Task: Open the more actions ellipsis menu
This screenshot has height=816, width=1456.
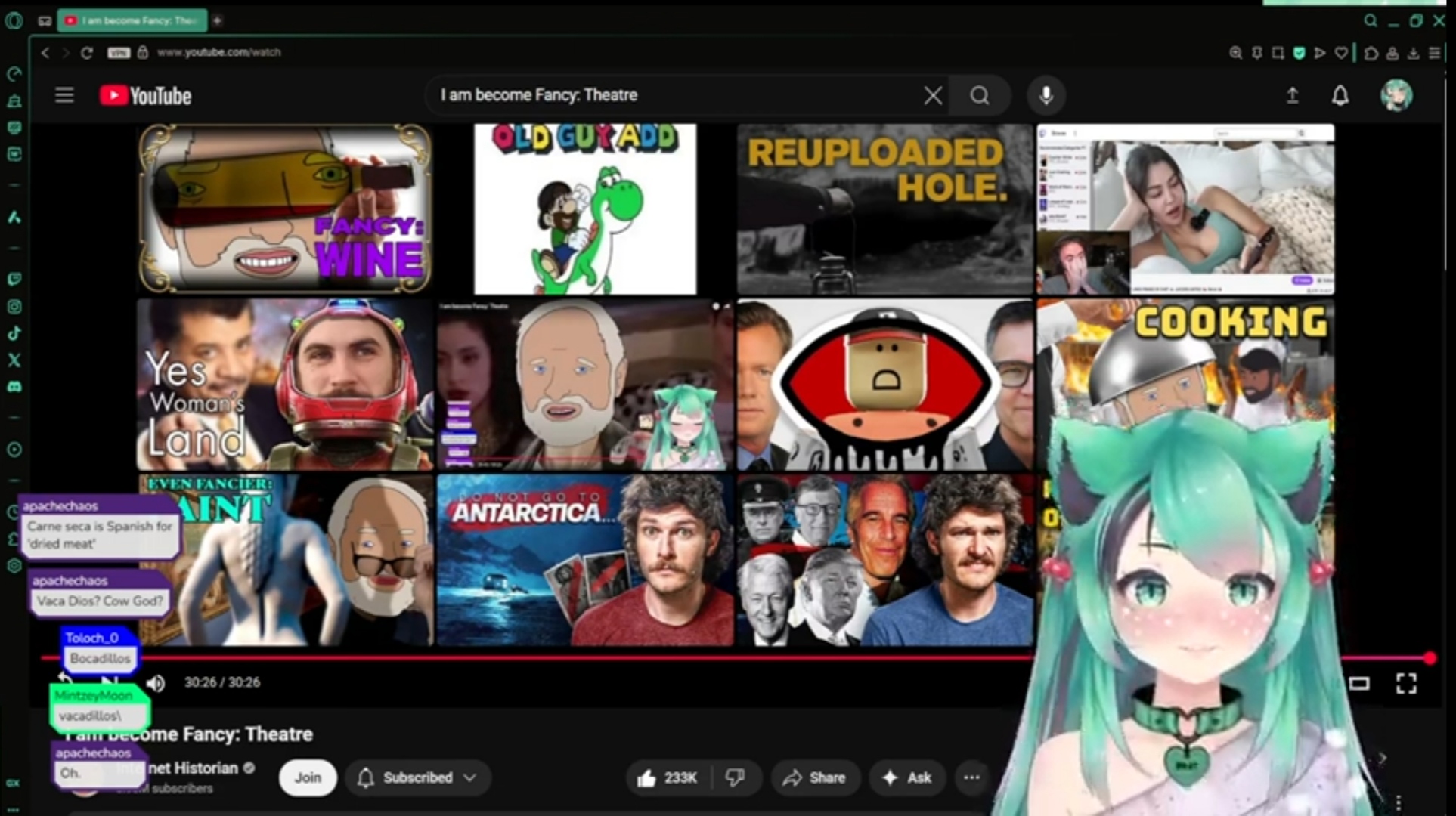Action: [971, 777]
